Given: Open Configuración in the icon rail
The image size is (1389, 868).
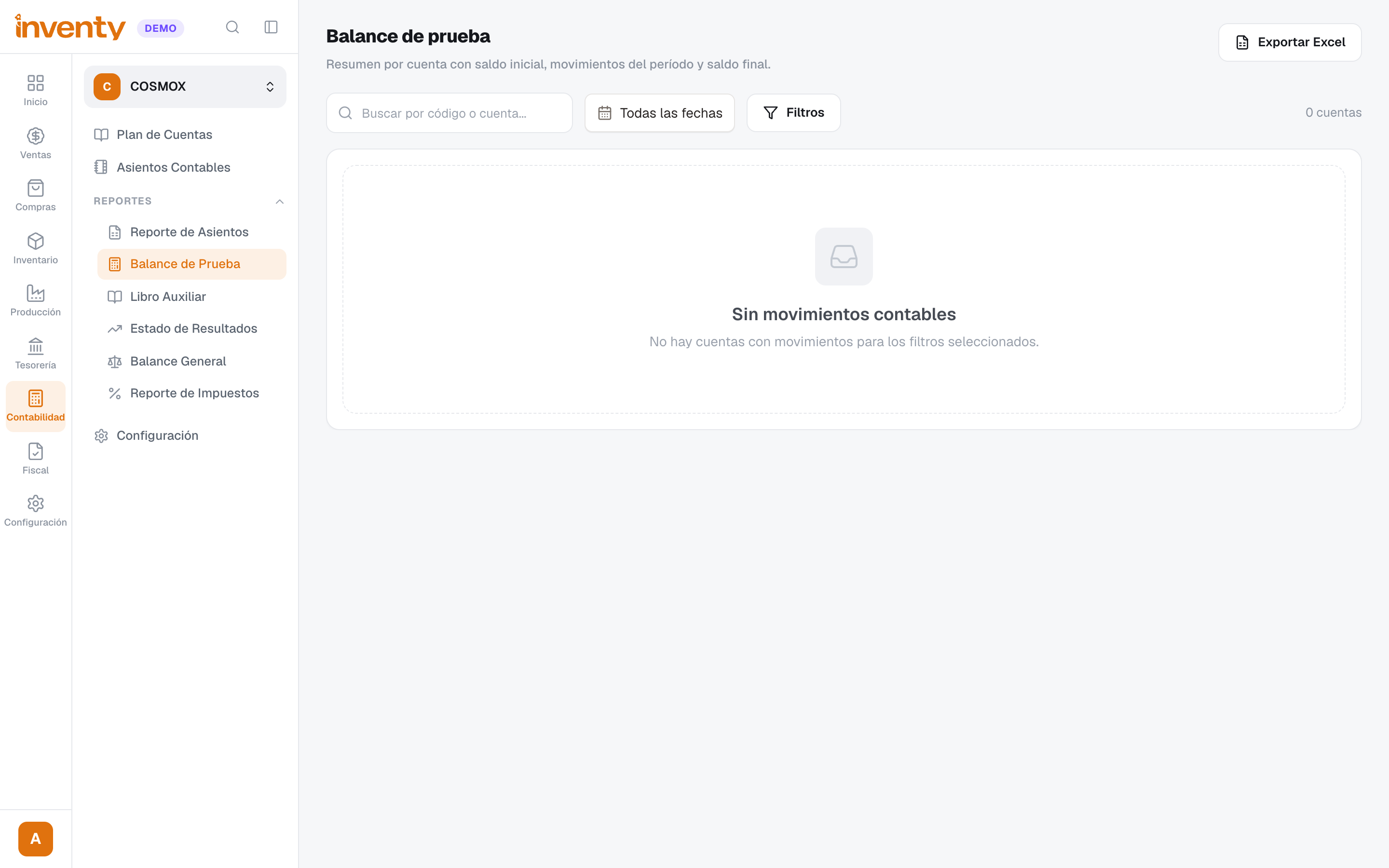Looking at the screenshot, I should (36, 511).
